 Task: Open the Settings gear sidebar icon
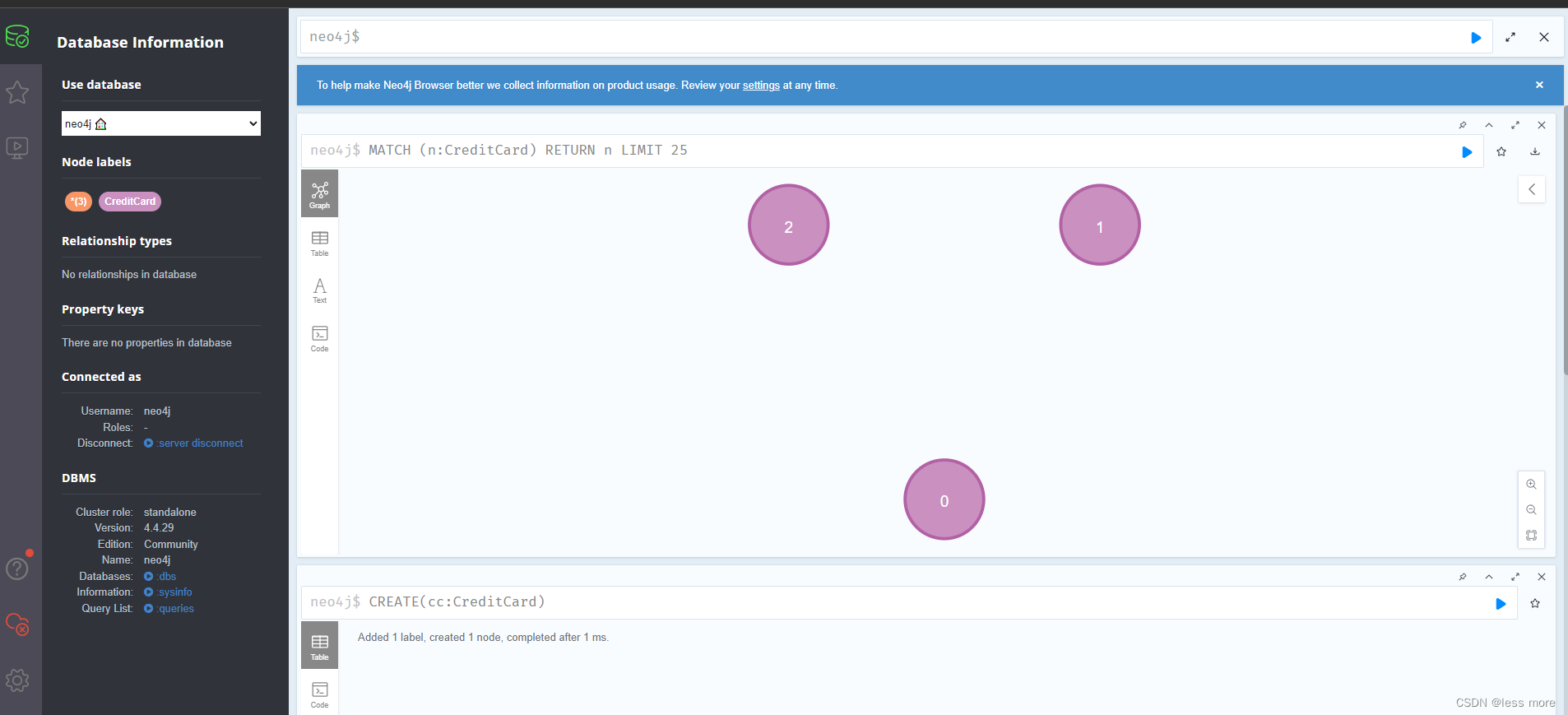(x=17, y=680)
